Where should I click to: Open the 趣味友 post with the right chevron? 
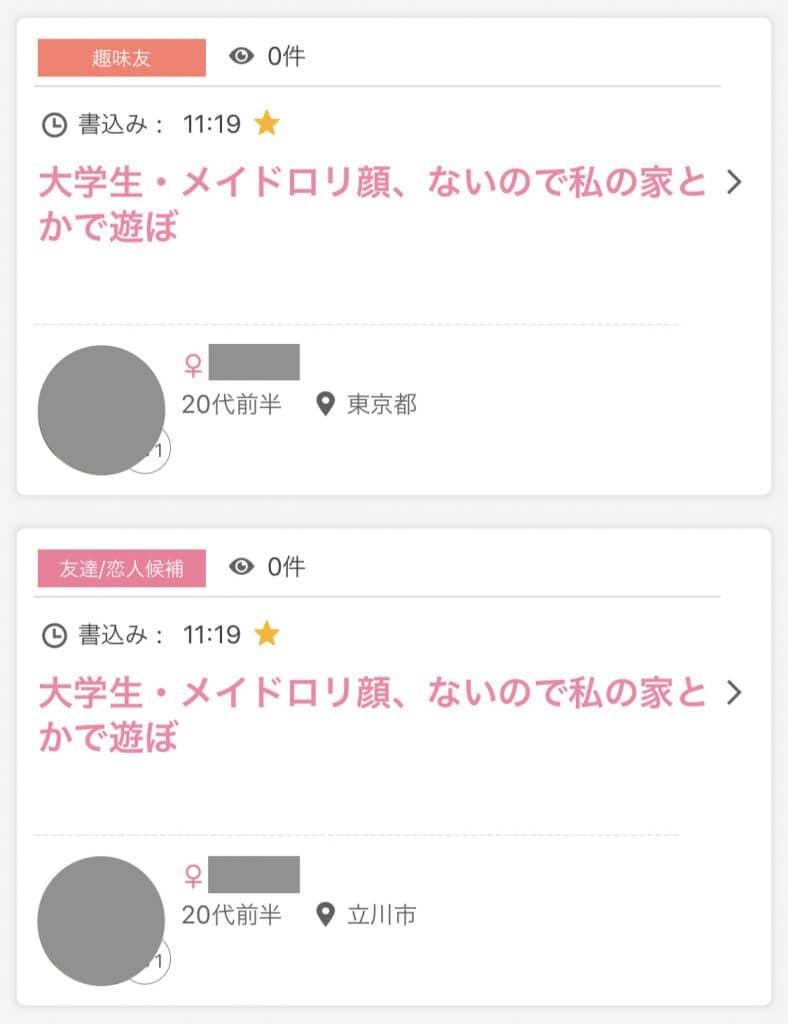pyautogui.click(x=735, y=182)
